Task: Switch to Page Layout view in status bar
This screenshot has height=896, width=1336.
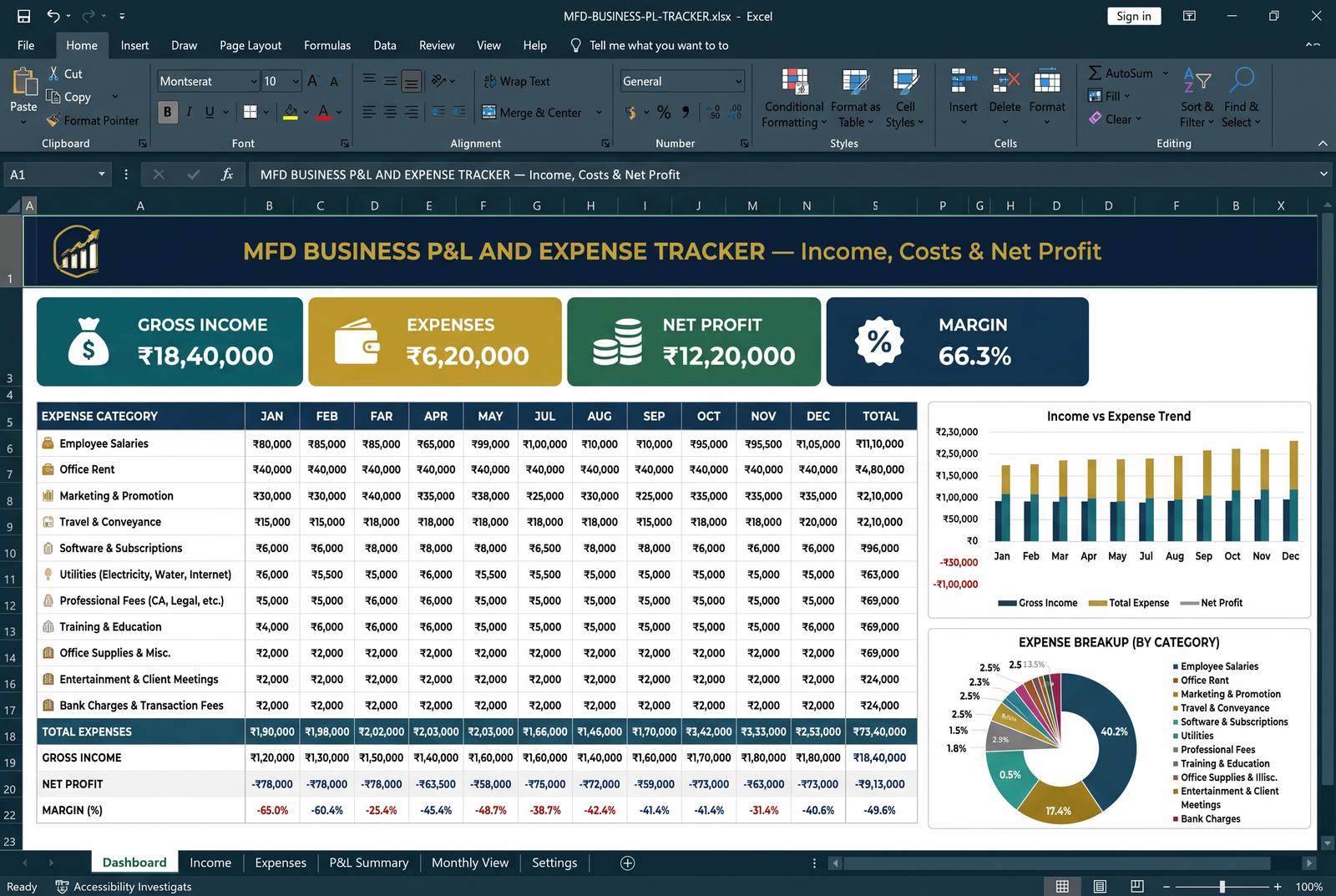Action: (x=1100, y=886)
